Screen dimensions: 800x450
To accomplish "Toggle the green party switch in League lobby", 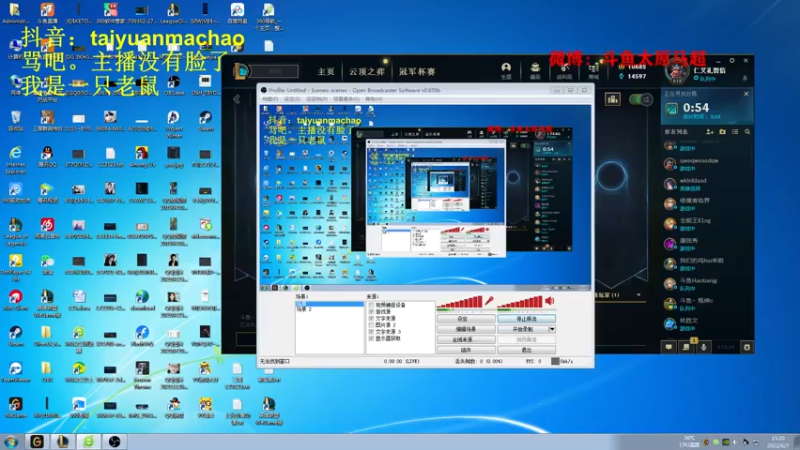I will 640,99.
